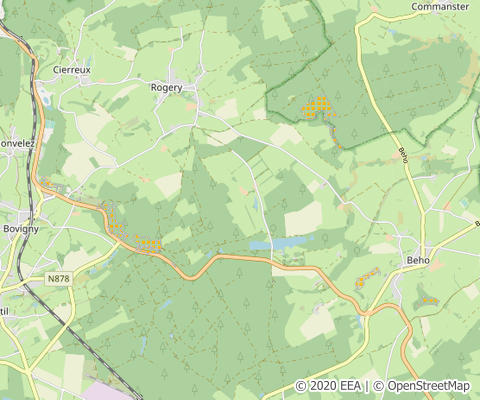This screenshot has height=400, width=480.
Task: Click the orange dots trailing south of the forest patch
Action: 335,137
